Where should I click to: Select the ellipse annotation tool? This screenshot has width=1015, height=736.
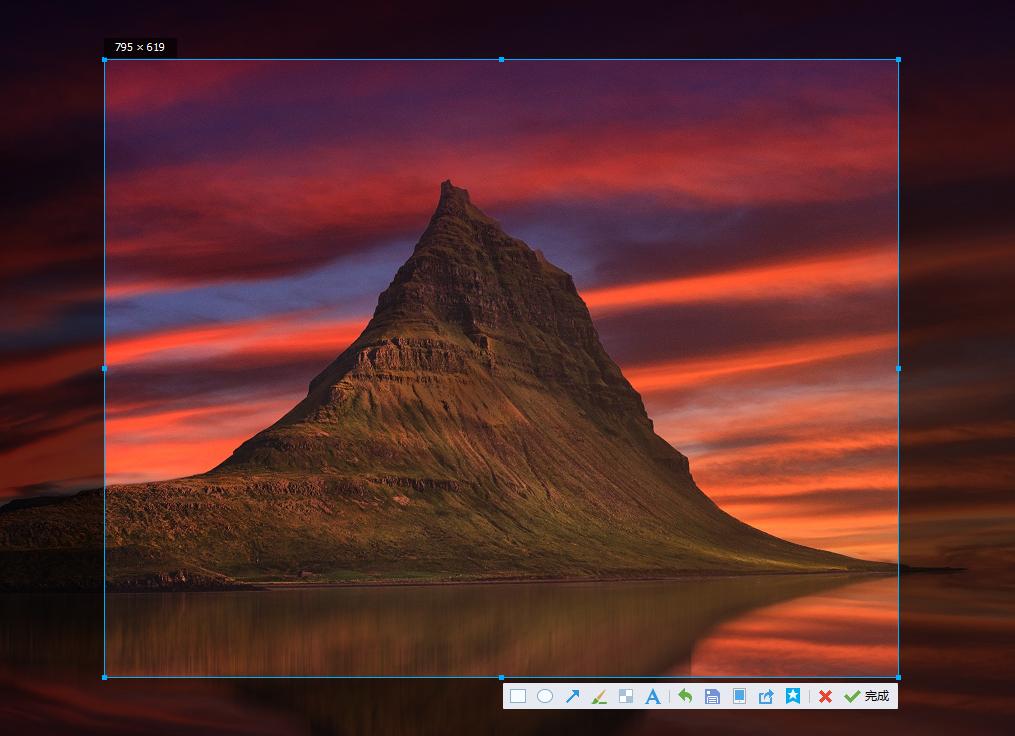coord(545,696)
